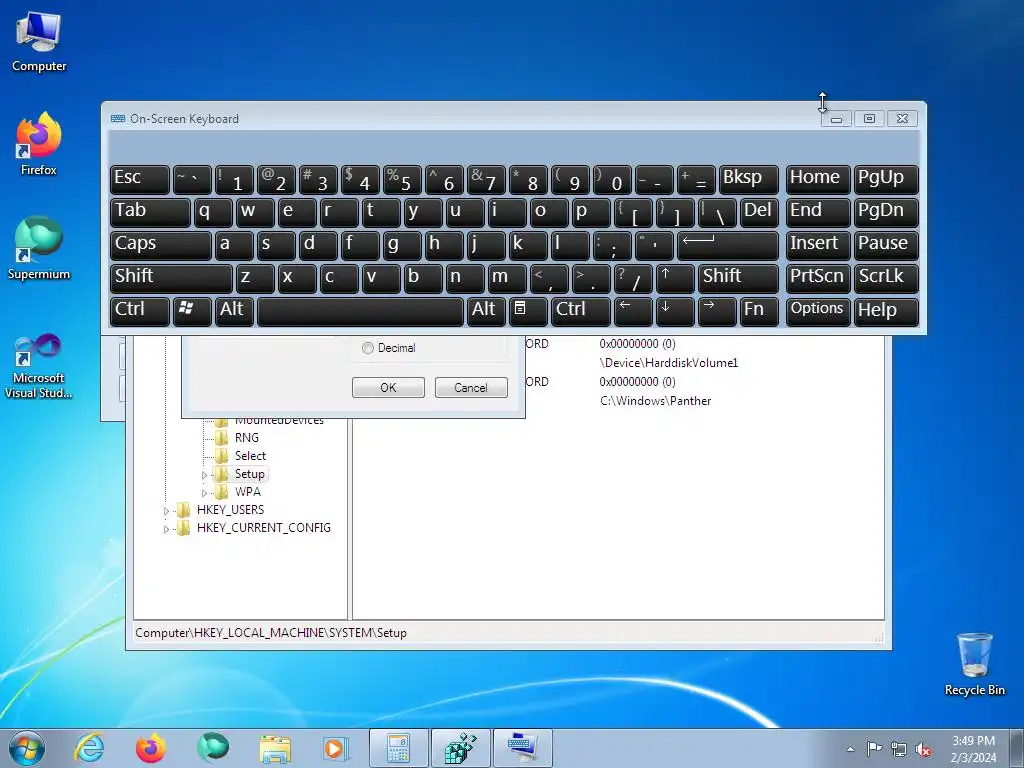The height and width of the screenshot is (768, 1024).
Task: Click the registry path status bar
Action: (509, 632)
